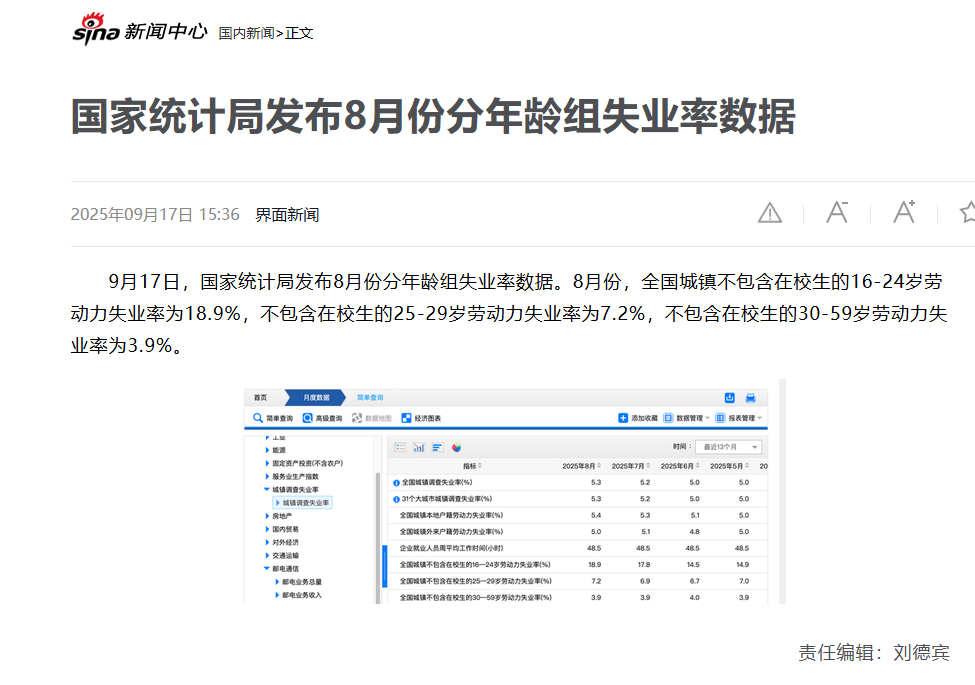The height and width of the screenshot is (685, 975).
Task: In article image, sort 2025年7月 column header
Action: [x=631, y=466]
